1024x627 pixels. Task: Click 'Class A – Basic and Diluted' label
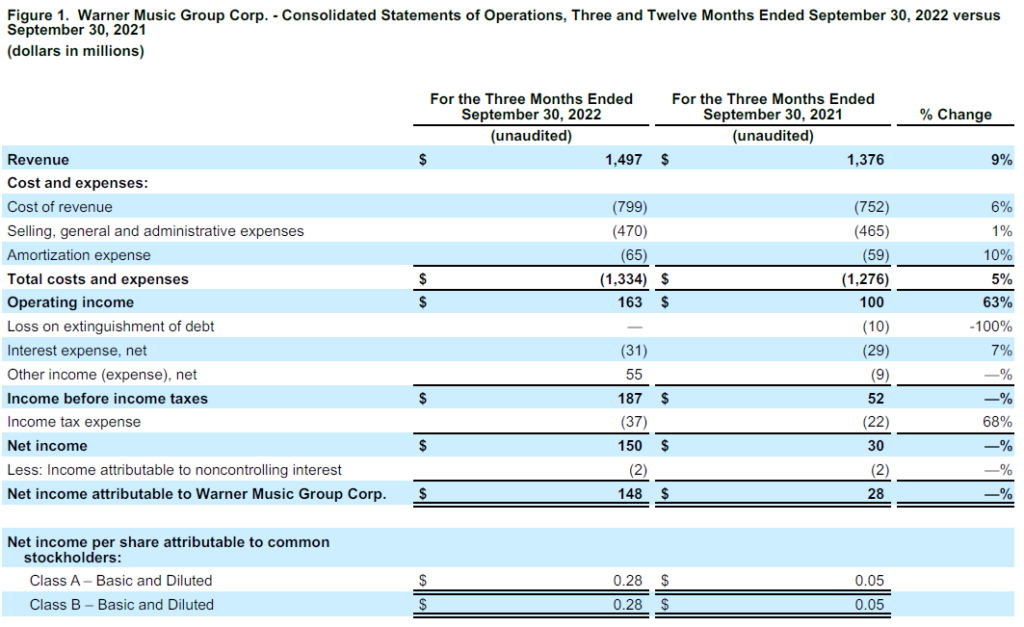(121, 581)
